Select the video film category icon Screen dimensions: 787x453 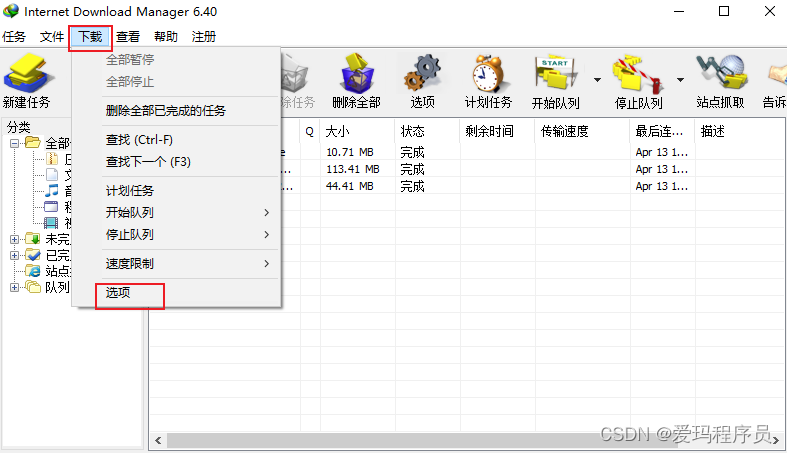(x=51, y=222)
